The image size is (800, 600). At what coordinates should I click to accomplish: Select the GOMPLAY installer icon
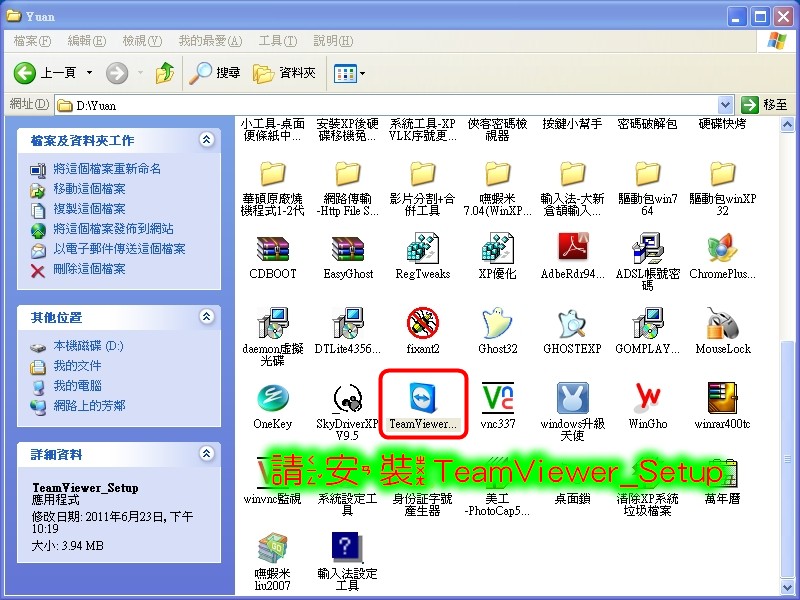pyautogui.click(x=647, y=323)
